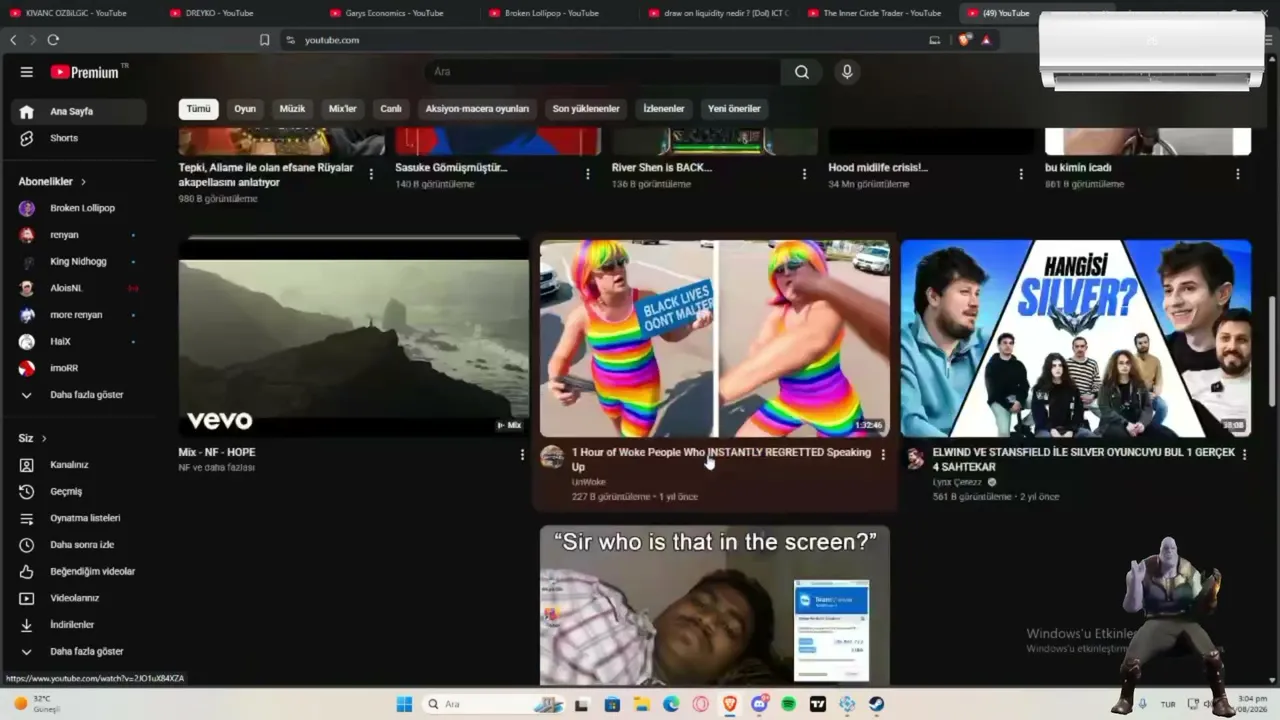Focus the YouTube Ara search field
Image resolution: width=1280 pixels, height=720 pixels.
click(604, 72)
